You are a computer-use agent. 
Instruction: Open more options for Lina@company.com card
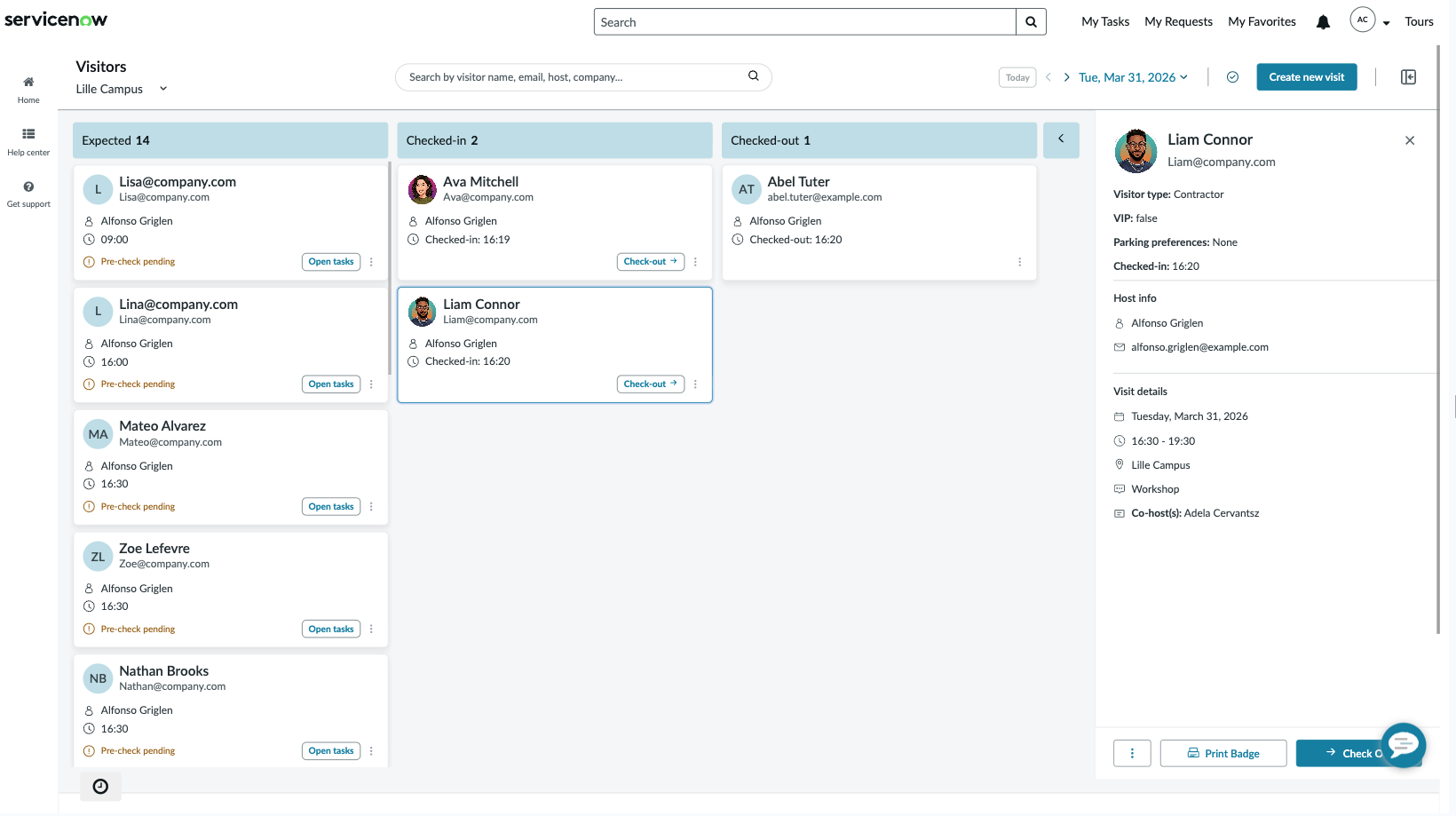click(371, 384)
